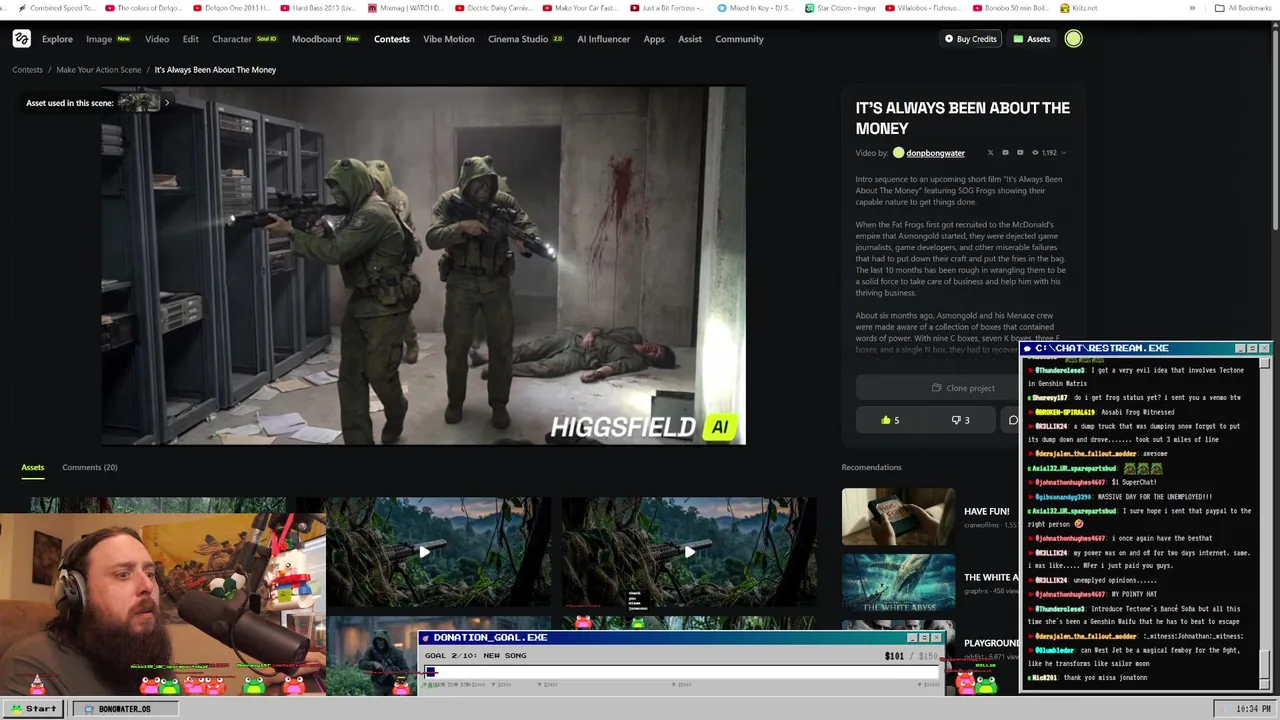Image resolution: width=1280 pixels, height=720 pixels.
Task: Open the Assets button in header
Action: (x=1032, y=39)
